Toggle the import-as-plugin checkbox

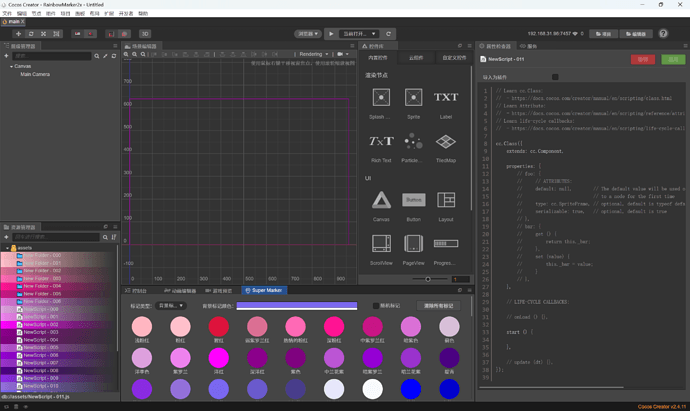pyautogui.click(x=555, y=77)
